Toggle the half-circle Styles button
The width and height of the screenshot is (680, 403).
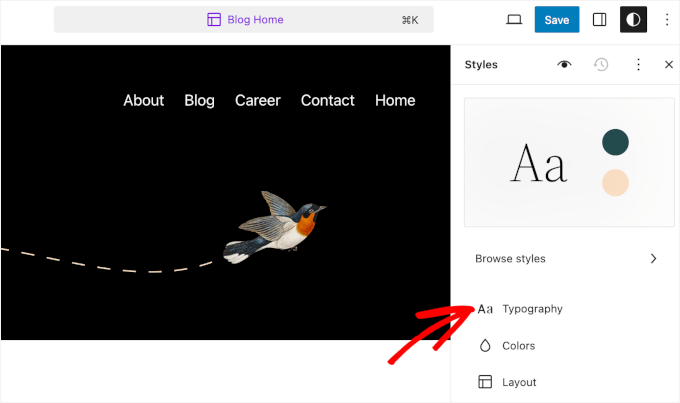coord(633,20)
